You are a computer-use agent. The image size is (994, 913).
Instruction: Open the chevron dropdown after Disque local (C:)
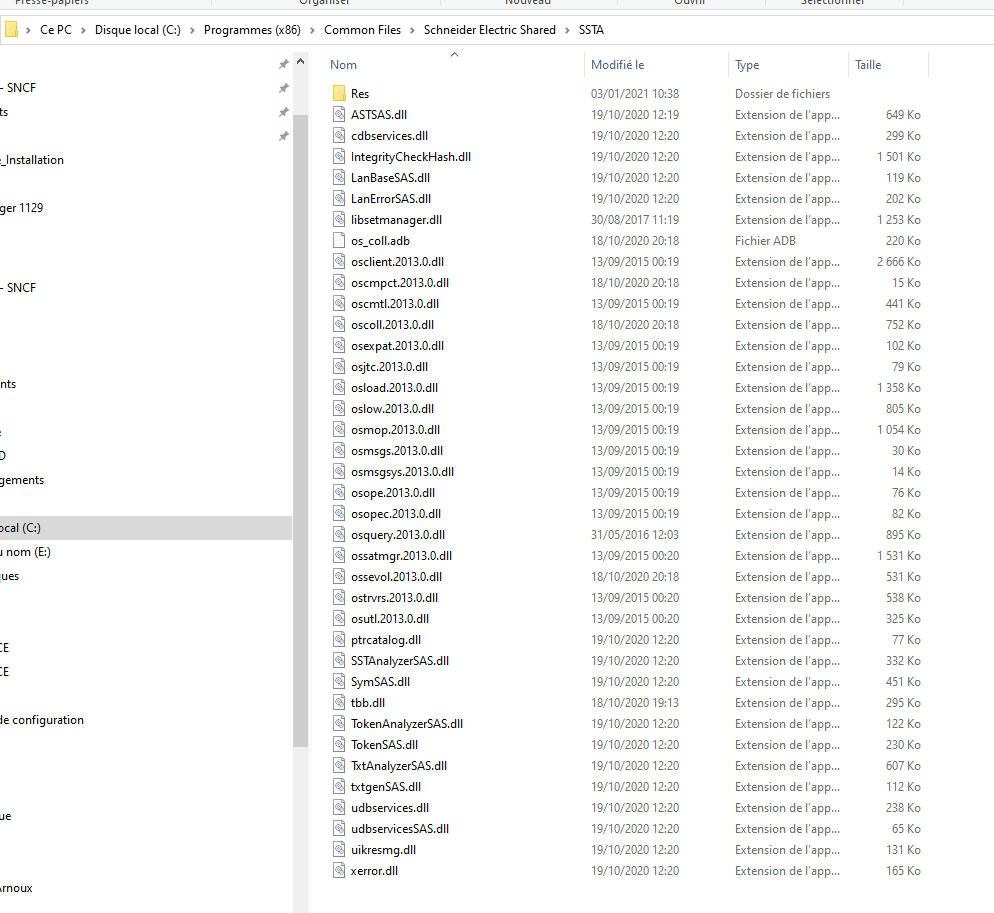tap(192, 30)
